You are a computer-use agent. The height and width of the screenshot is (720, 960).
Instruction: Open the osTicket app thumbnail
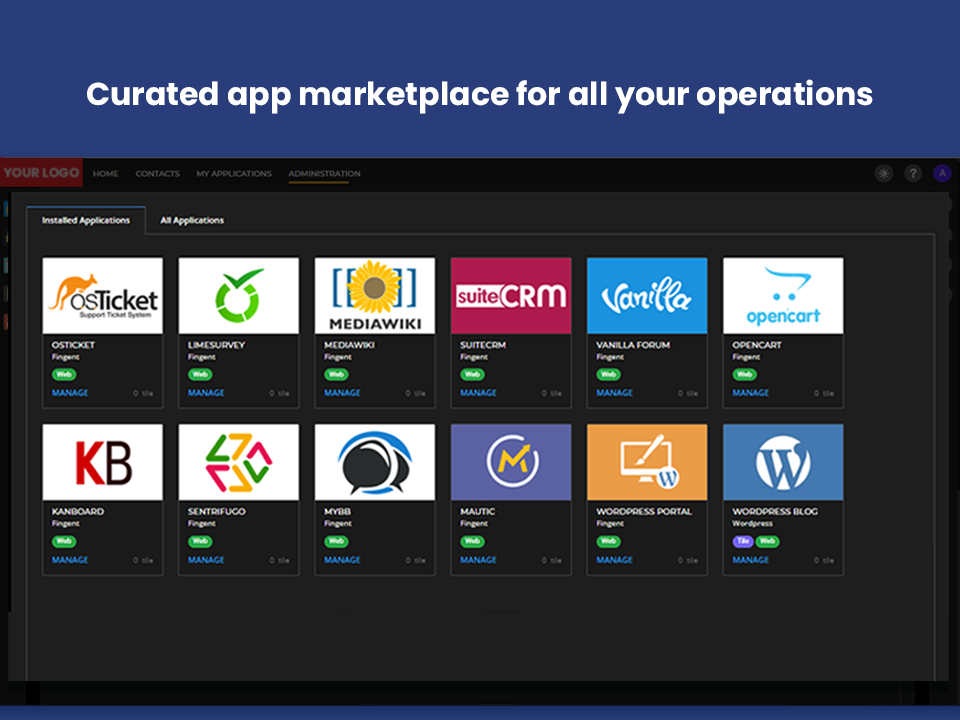coord(103,296)
